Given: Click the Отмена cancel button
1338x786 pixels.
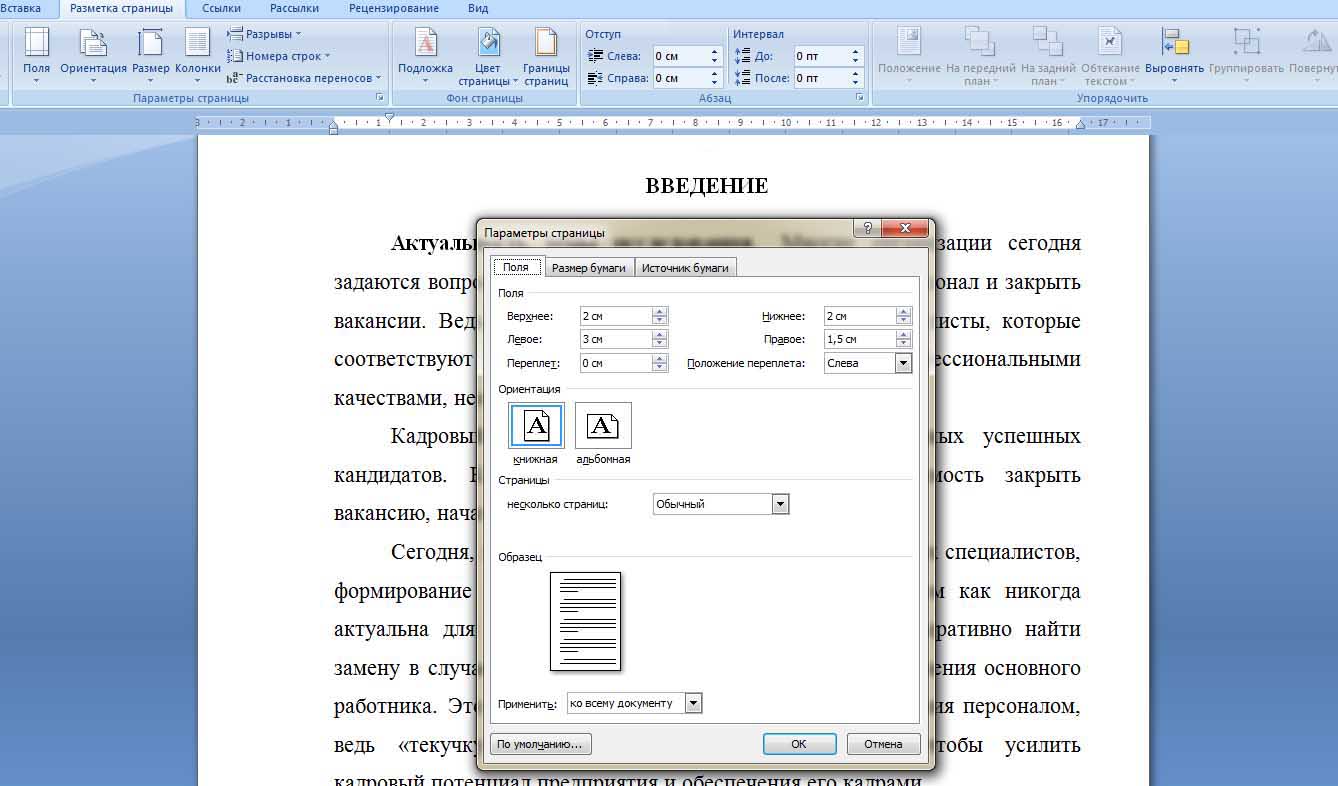Looking at the screenshot, I should pos(883,744).
